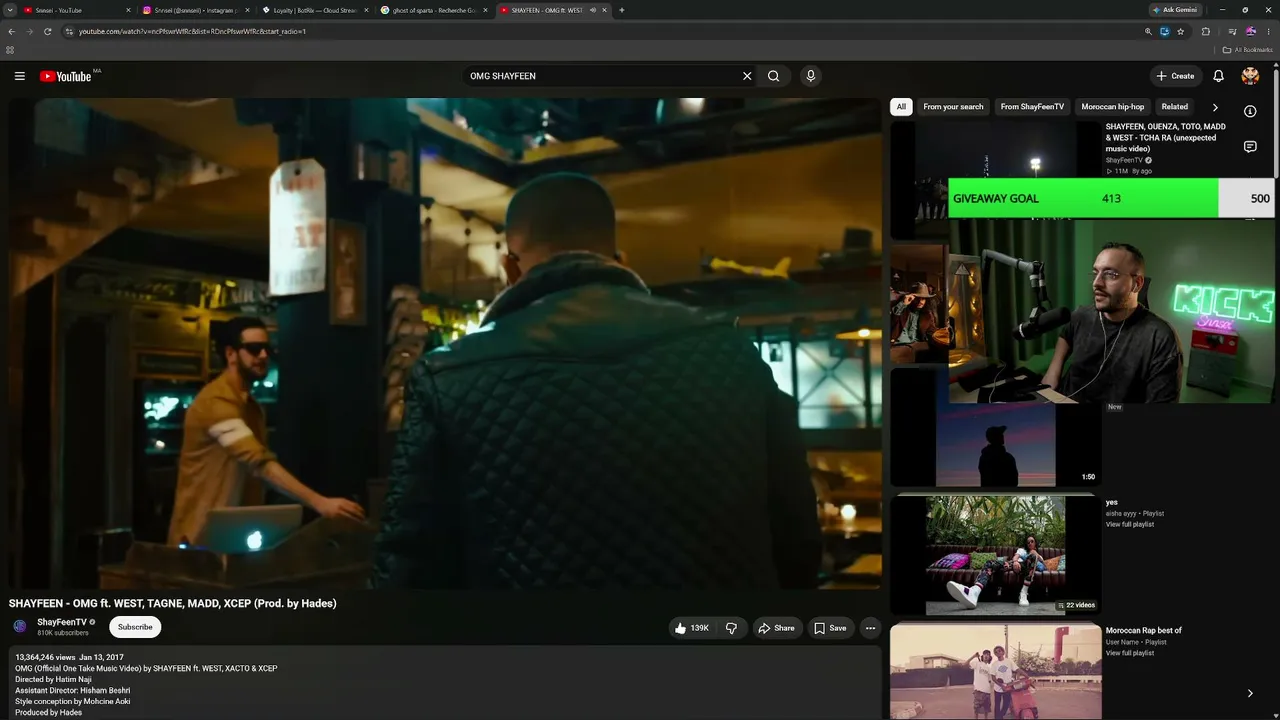
Task: Click the Ask Gemini button
Action: tap(1174, 10)
